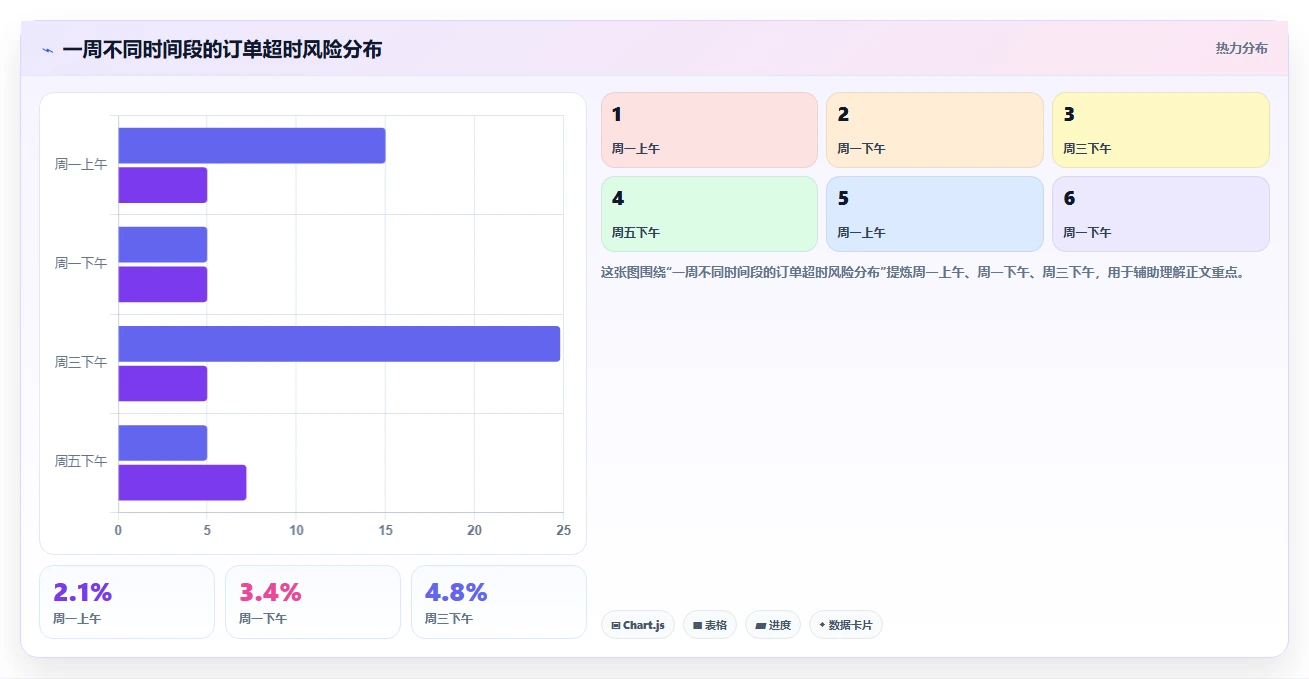
Task: Open ranking card 4 周五下午
Action: tap(709, 214)
